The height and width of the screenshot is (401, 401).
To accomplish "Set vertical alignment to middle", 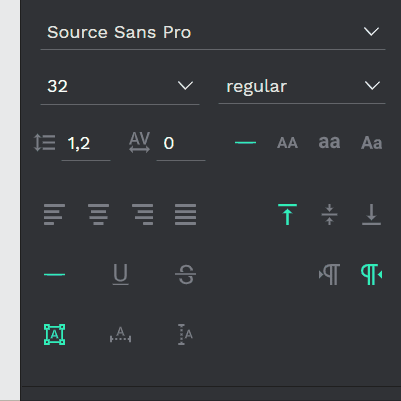I will click(329, 214).
